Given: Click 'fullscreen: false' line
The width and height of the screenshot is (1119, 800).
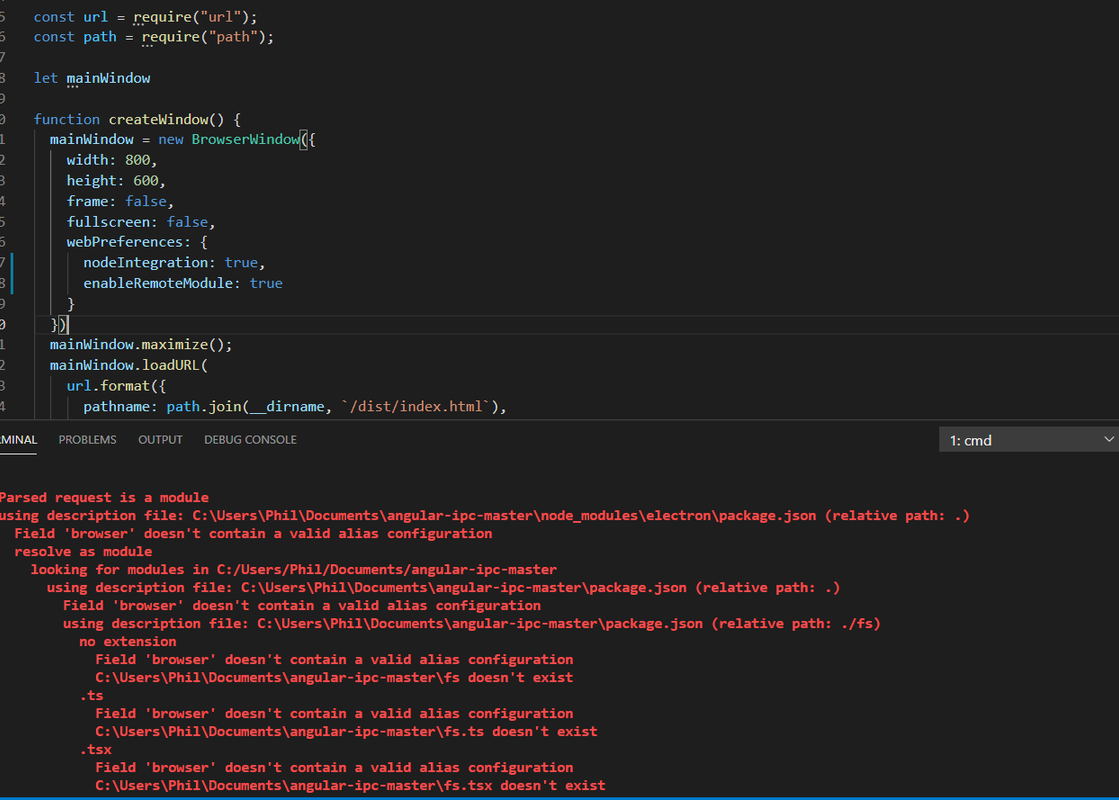Looking at the screenshot, I should tap(141, 222).
